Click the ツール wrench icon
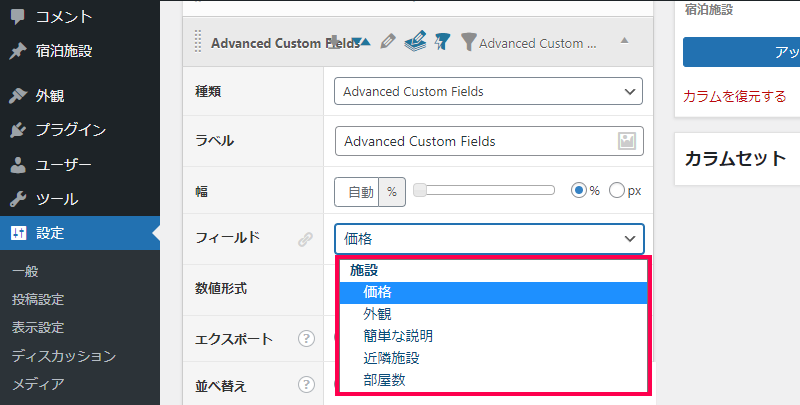Viewport: 800px width, 405px height. coord(18,199)
